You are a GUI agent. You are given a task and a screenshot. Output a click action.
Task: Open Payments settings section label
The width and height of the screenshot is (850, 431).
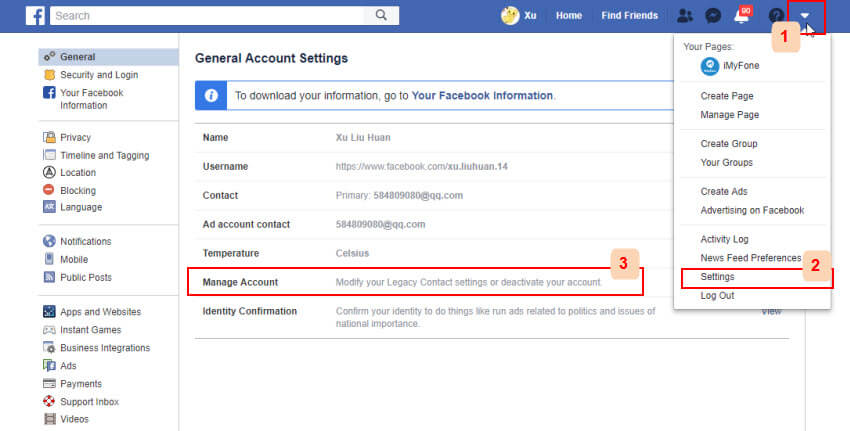tap(81, 384)
